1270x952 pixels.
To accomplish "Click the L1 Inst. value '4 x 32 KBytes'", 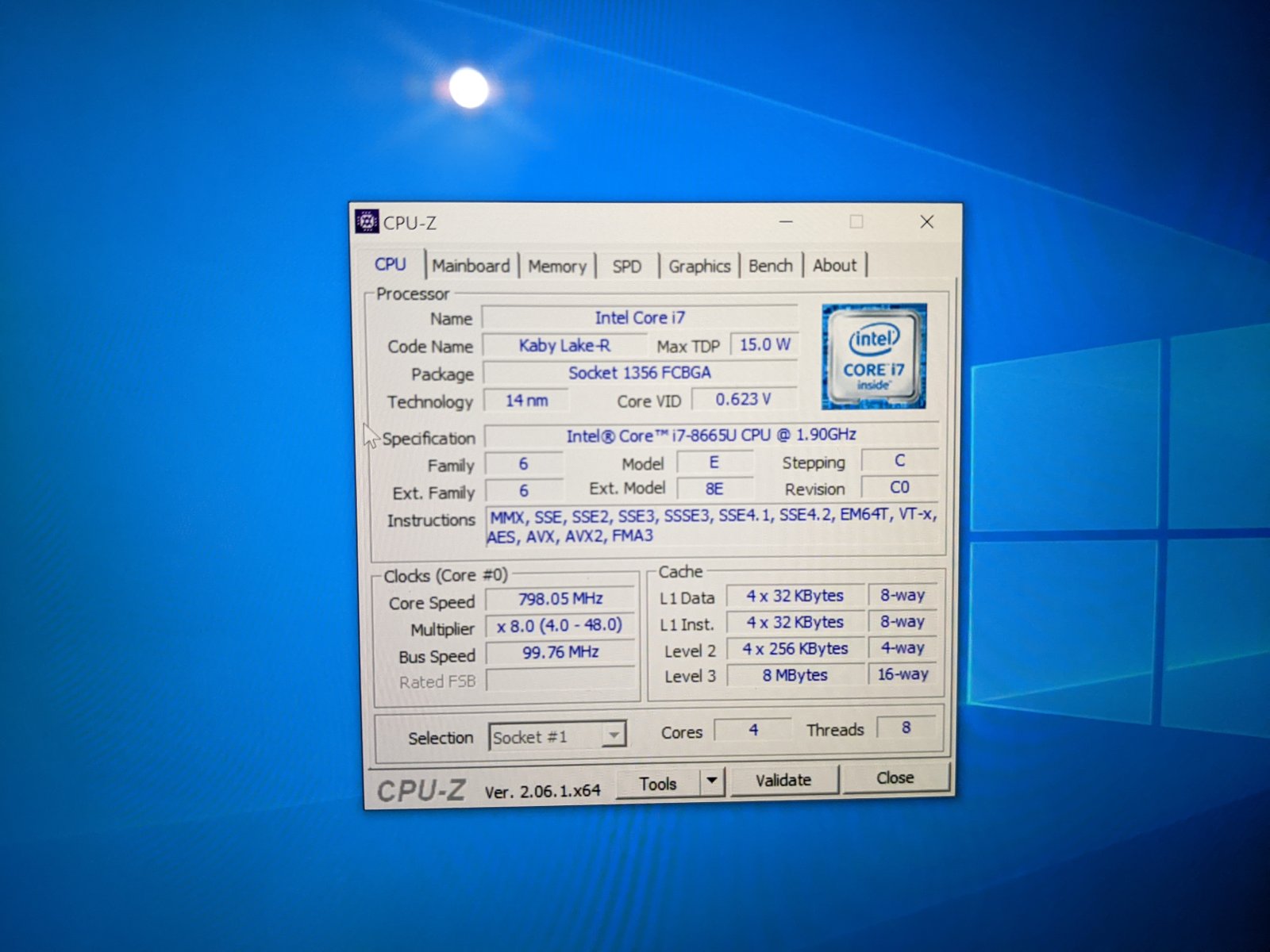I will tap(795, 622).
